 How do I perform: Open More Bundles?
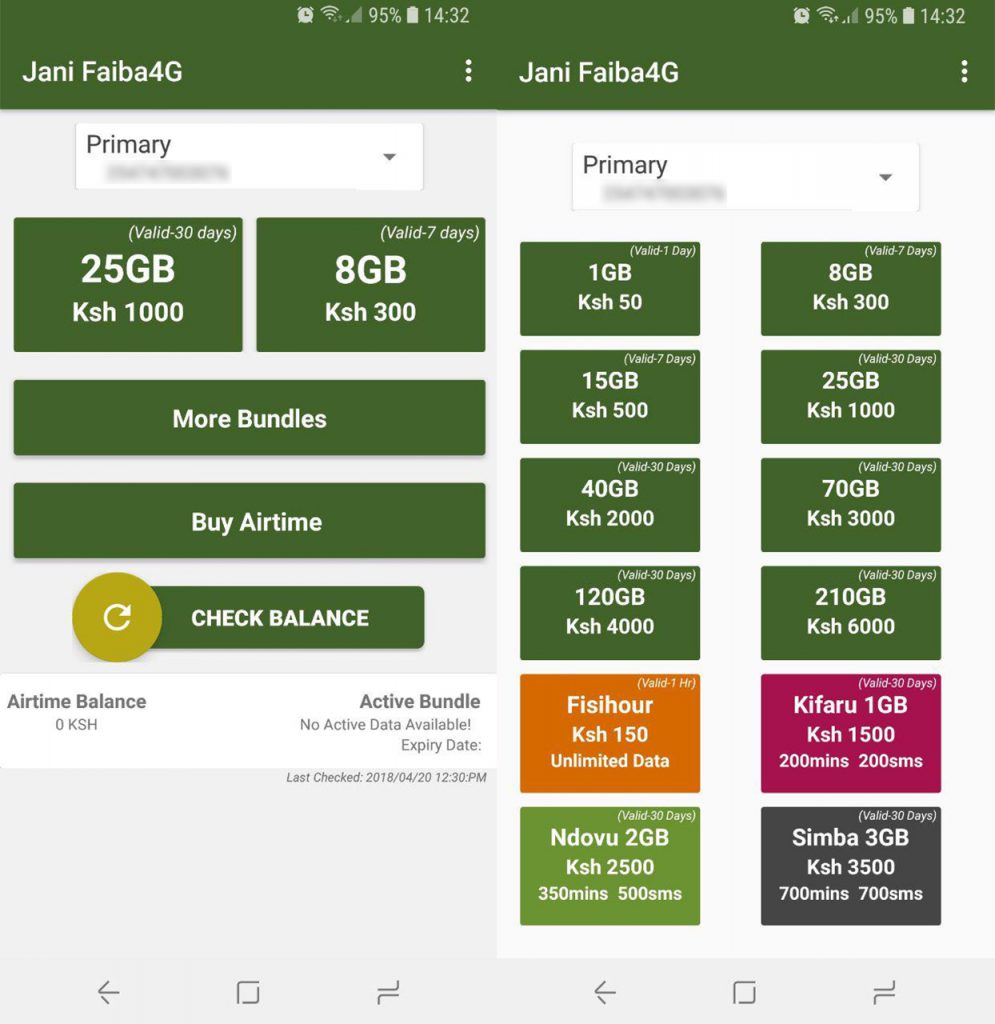[249, 418]
